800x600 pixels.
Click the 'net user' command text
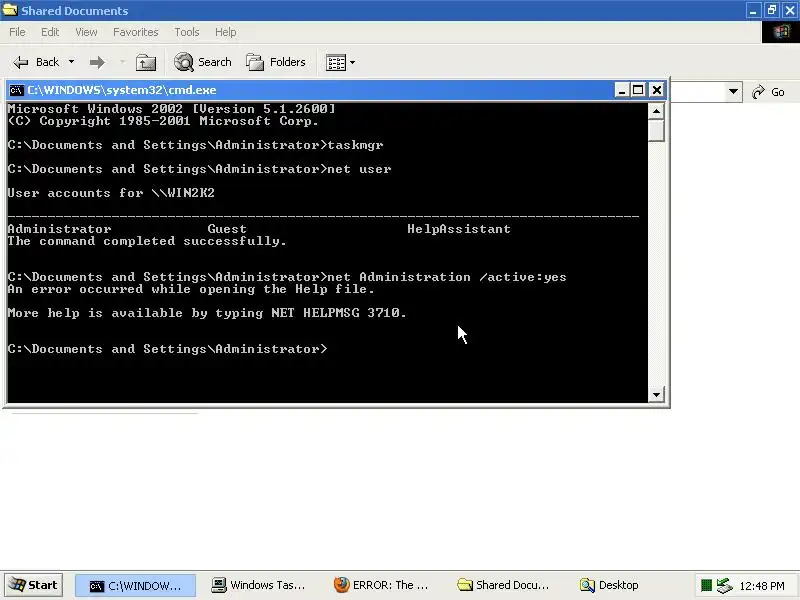pyautogui.click(x=359, y=169)
